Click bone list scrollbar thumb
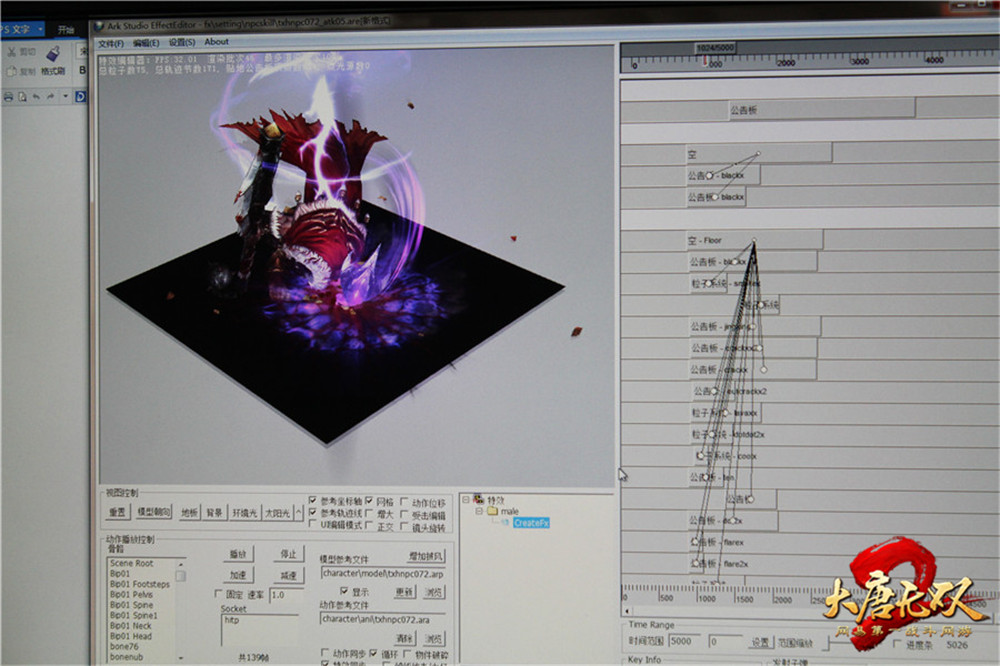Viewport: 1000px width, 666px height. click(180, 576)
